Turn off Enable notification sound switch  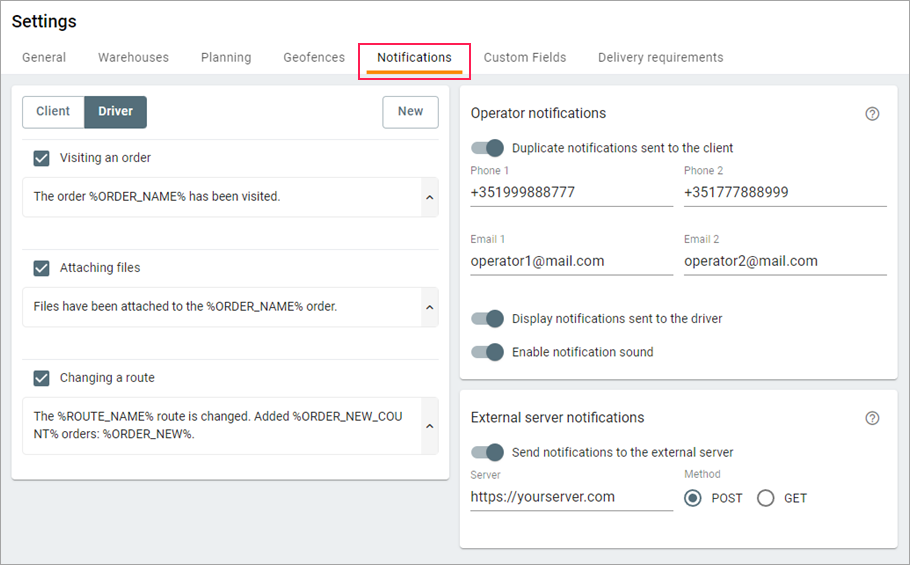488,352
